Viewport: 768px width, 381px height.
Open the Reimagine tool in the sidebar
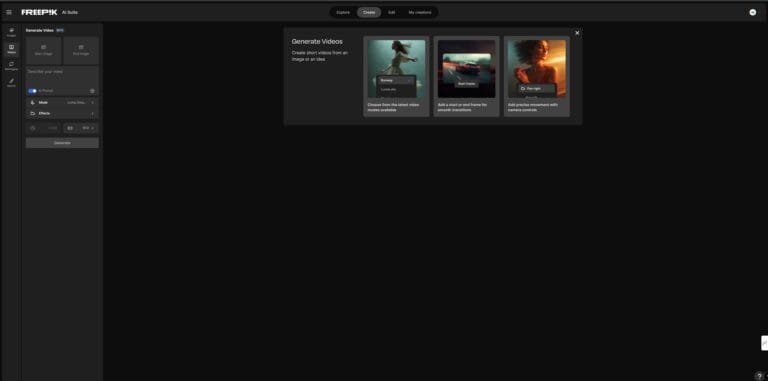11,66
